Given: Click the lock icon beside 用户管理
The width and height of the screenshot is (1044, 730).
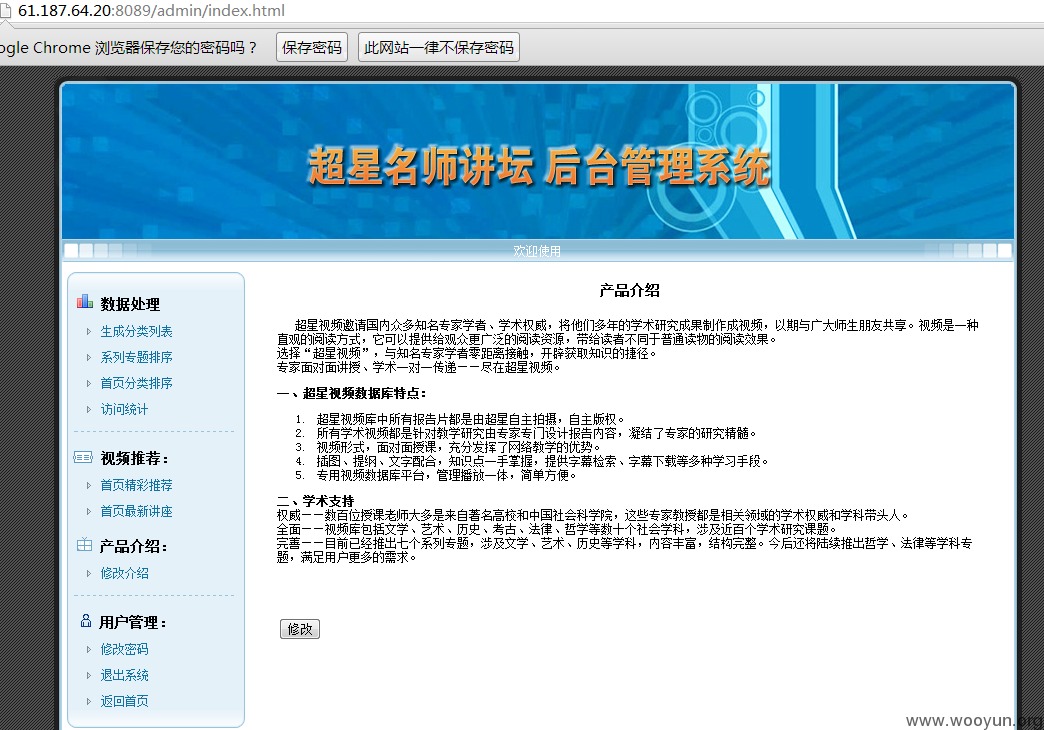Looking at the screenshot, I should 86,620.
